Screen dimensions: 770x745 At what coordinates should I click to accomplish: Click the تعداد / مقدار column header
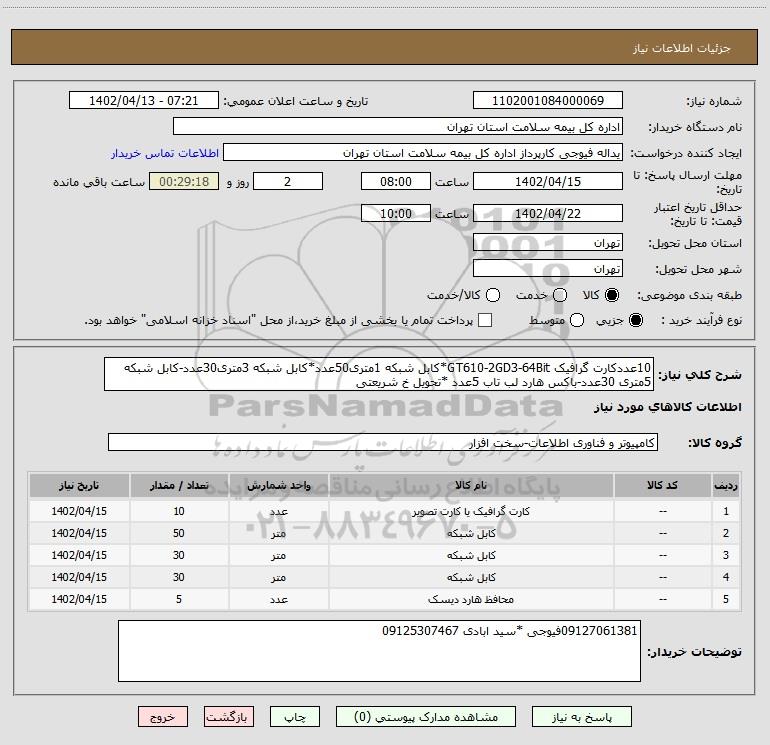tap(179, 485)
